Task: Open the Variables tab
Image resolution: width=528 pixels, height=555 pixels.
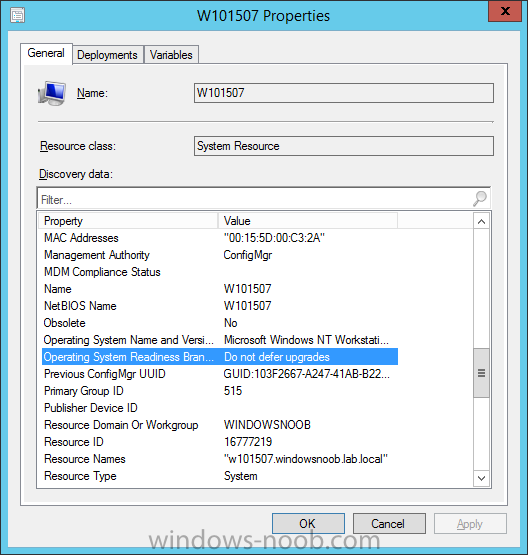Action: (x=171, y=55)
